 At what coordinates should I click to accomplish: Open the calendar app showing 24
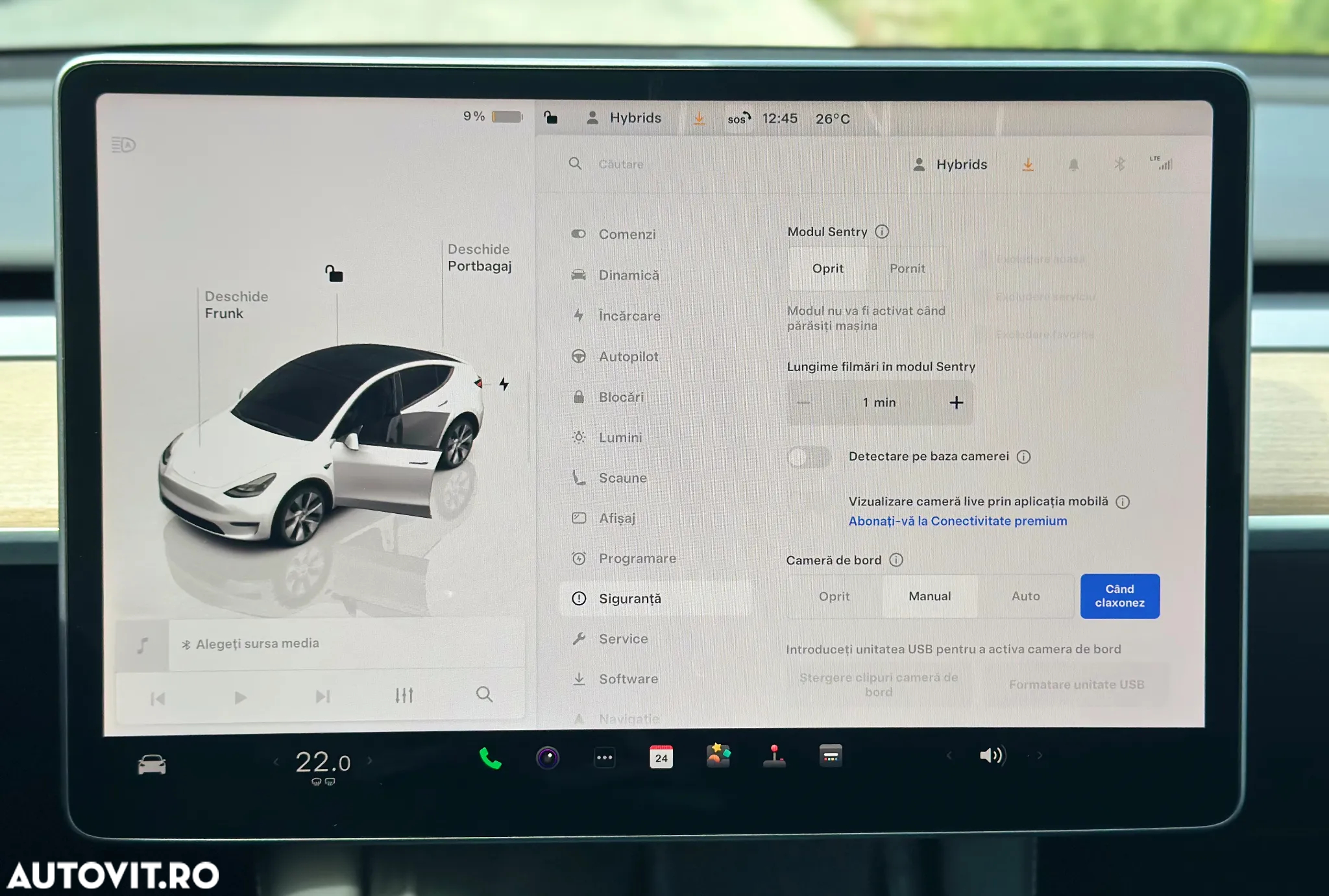point(661,757)
